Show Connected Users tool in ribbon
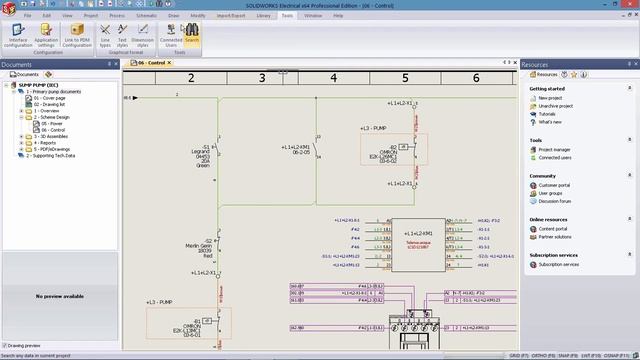 [x=171, y=35]
